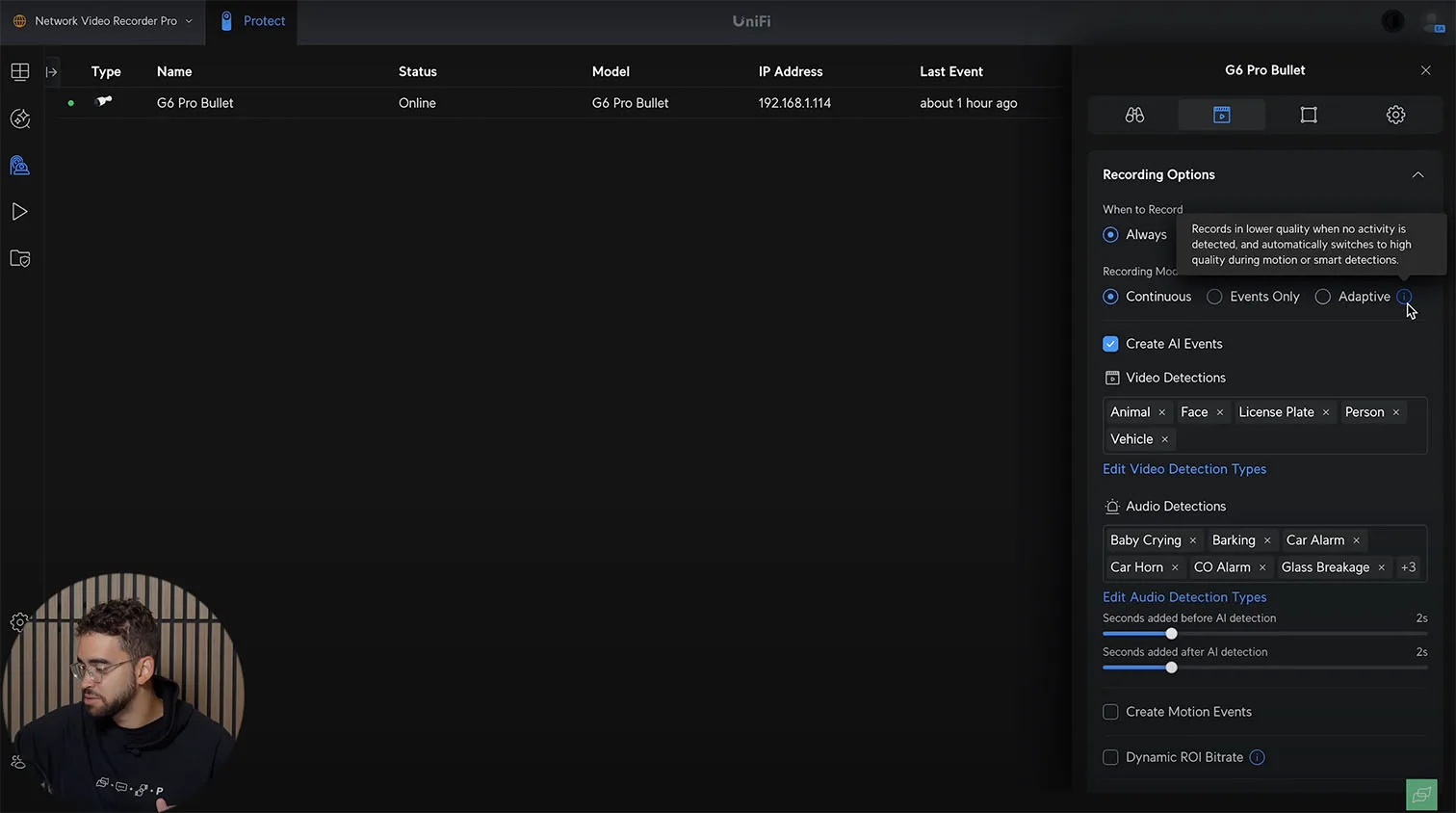Select the G6 Pro Bullet name cell
Image resolution: width=1456 pixels, height=813 pixels.
point(195,103)
